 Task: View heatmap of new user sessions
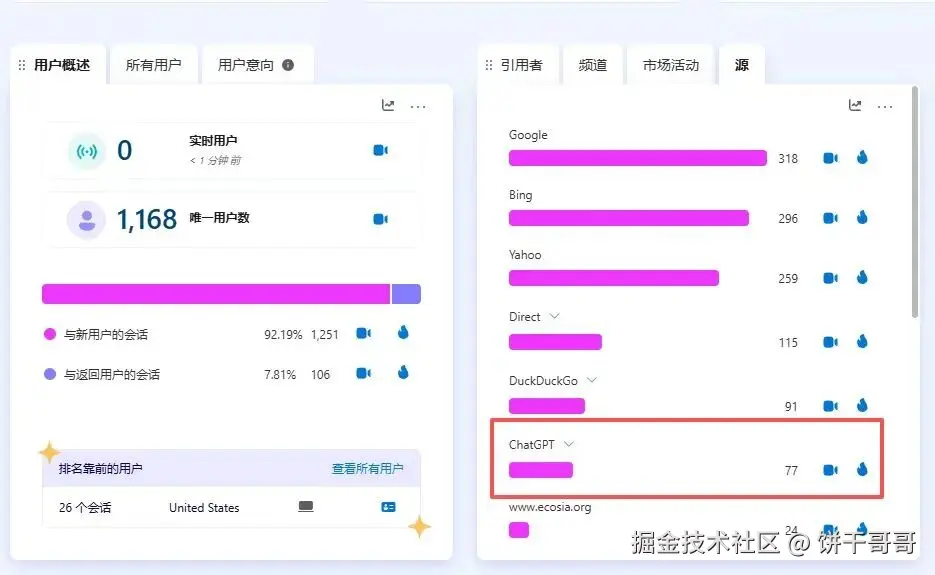(403, 332)
